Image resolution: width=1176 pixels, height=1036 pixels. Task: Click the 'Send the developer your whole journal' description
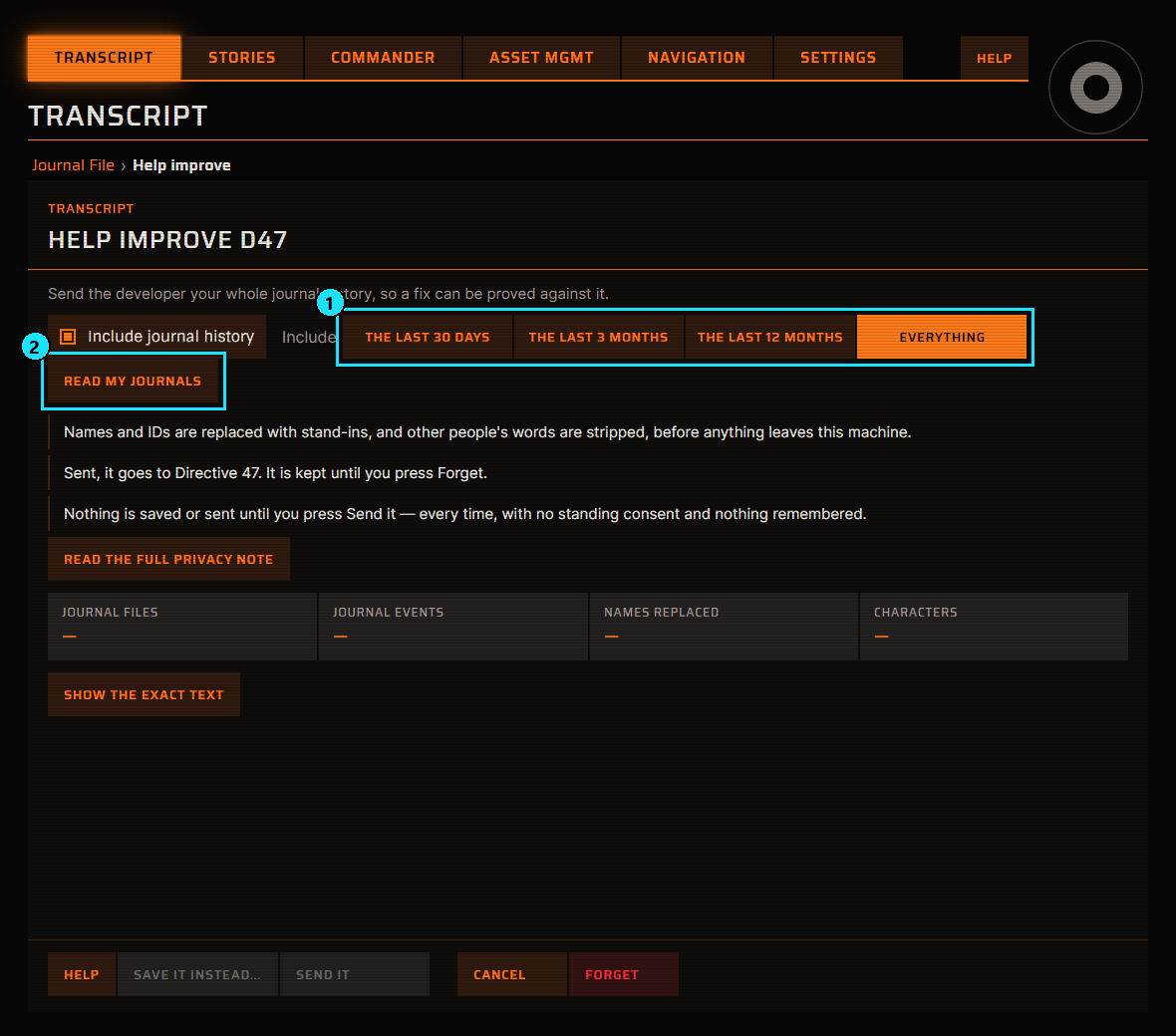329,294
